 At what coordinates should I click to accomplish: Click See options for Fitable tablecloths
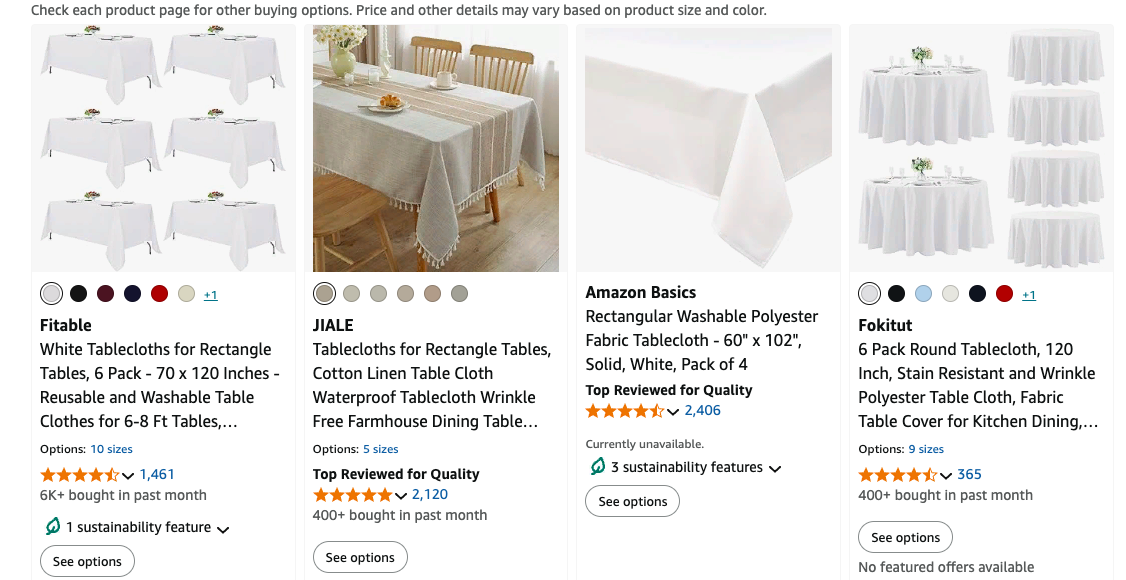(x=87, y=562)
